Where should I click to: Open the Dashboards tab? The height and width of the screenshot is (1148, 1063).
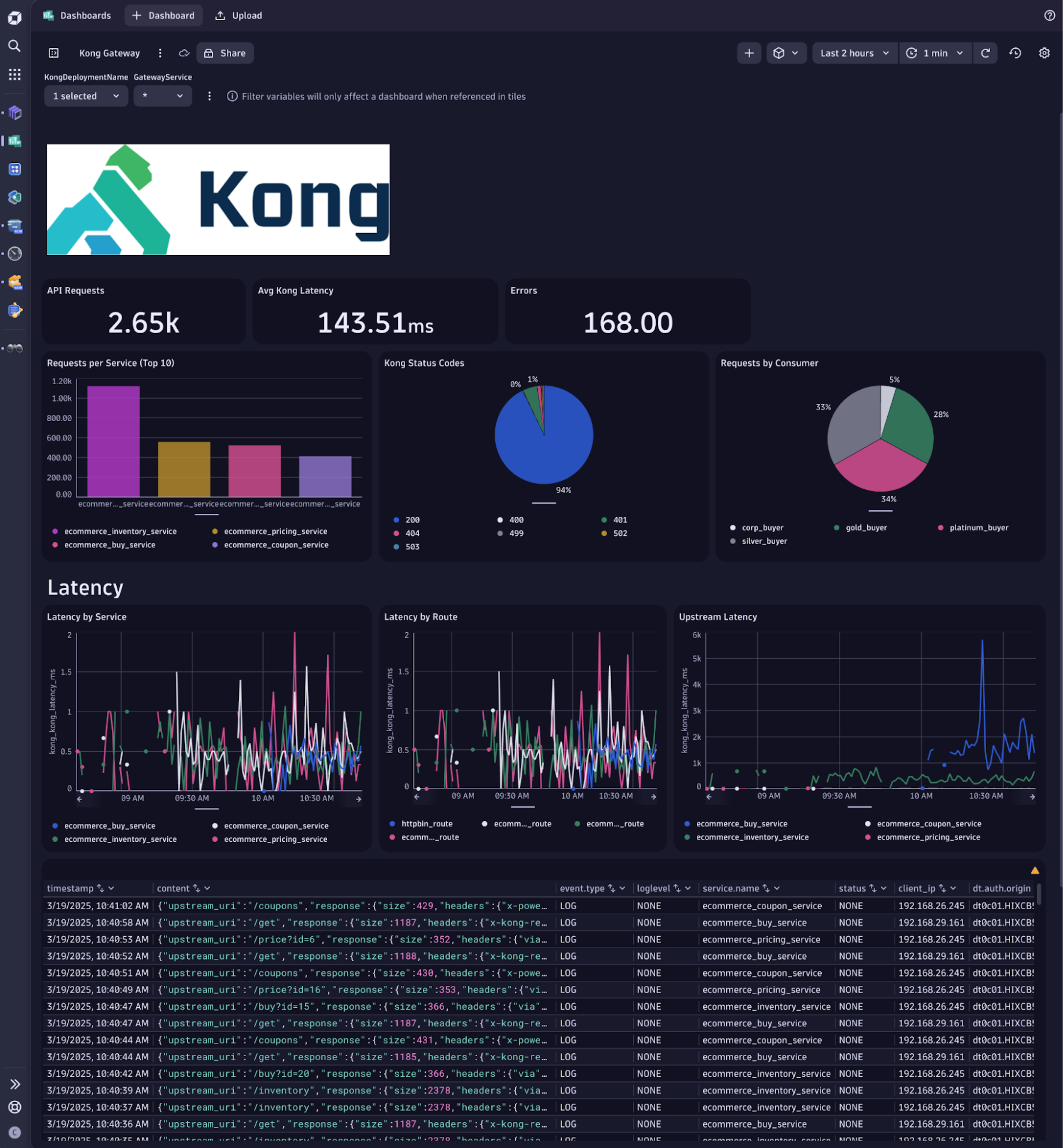pyautogui.click(x=77, y=15)
